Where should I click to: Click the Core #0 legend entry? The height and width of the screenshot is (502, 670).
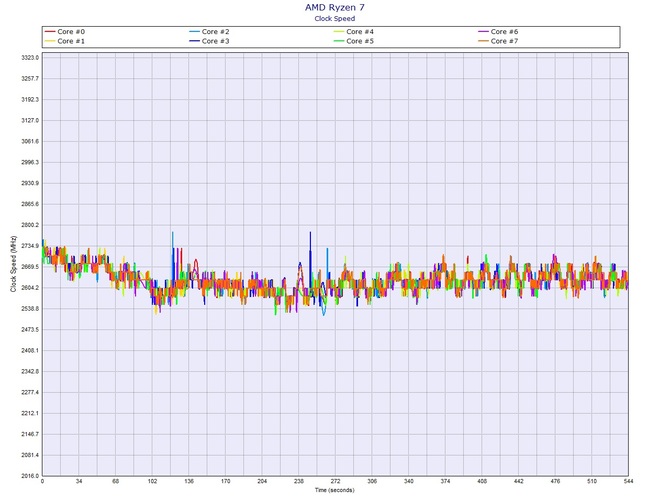click(x=65, y=32)
